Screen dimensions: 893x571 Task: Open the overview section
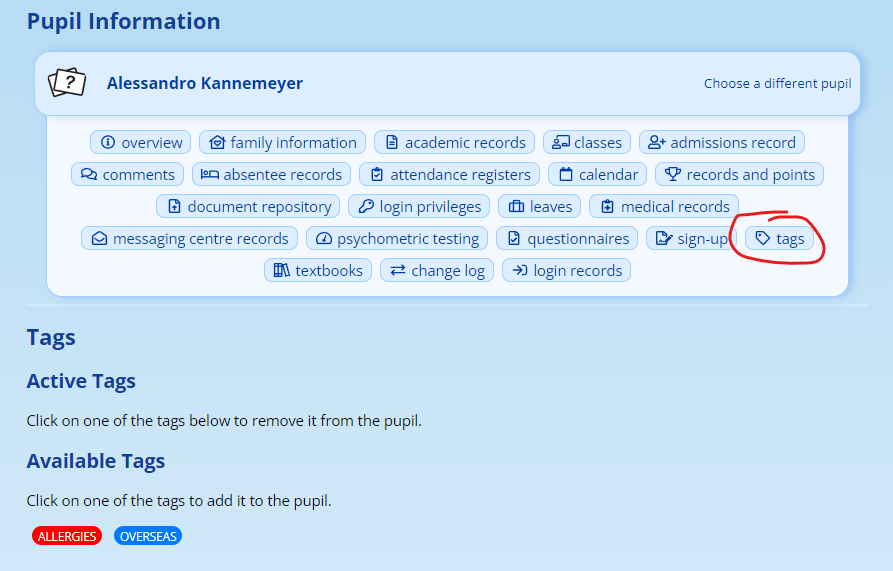[x=141, y=143]
